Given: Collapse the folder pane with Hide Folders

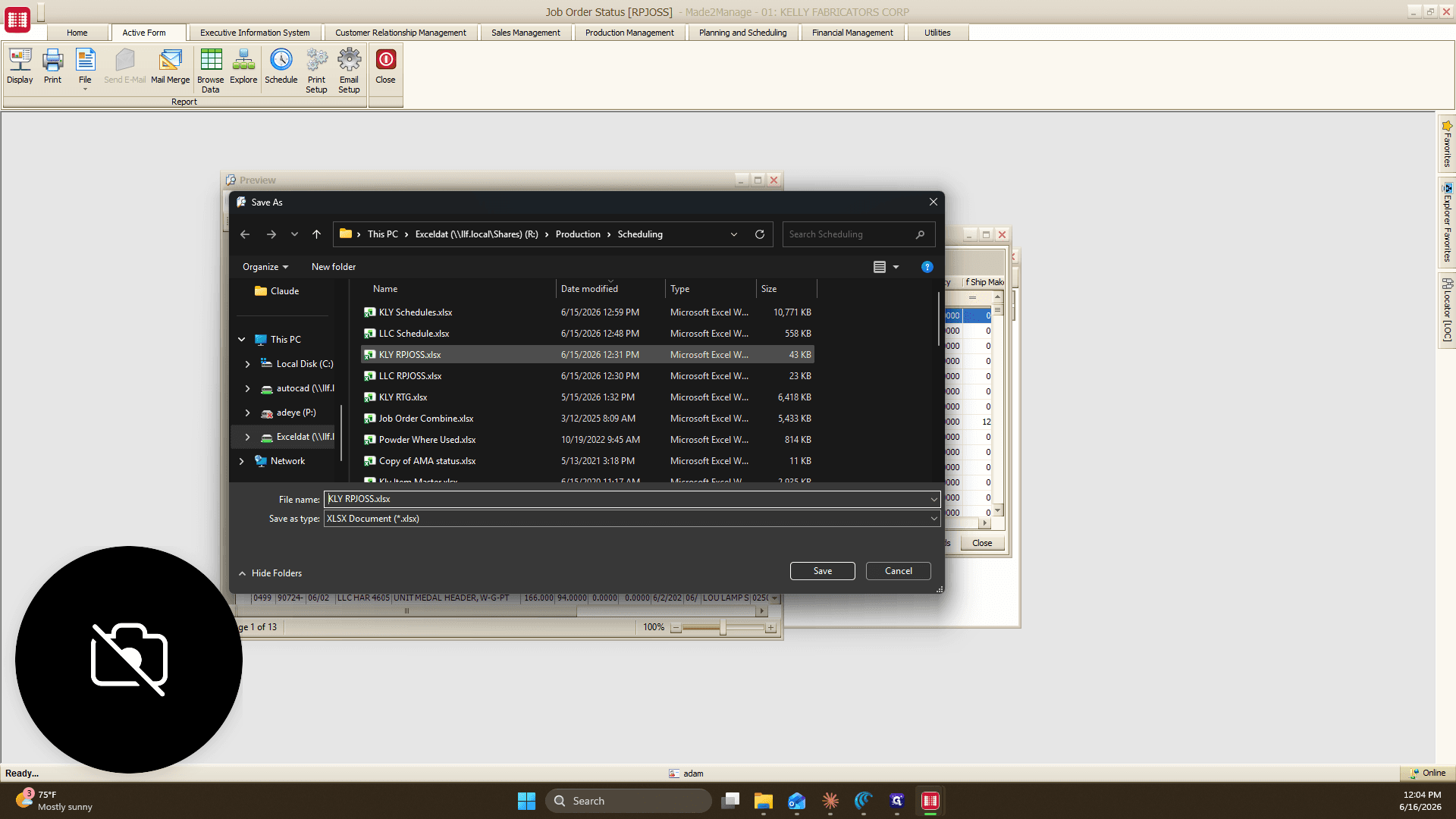Looking at the screenshot, I should 270,573.
